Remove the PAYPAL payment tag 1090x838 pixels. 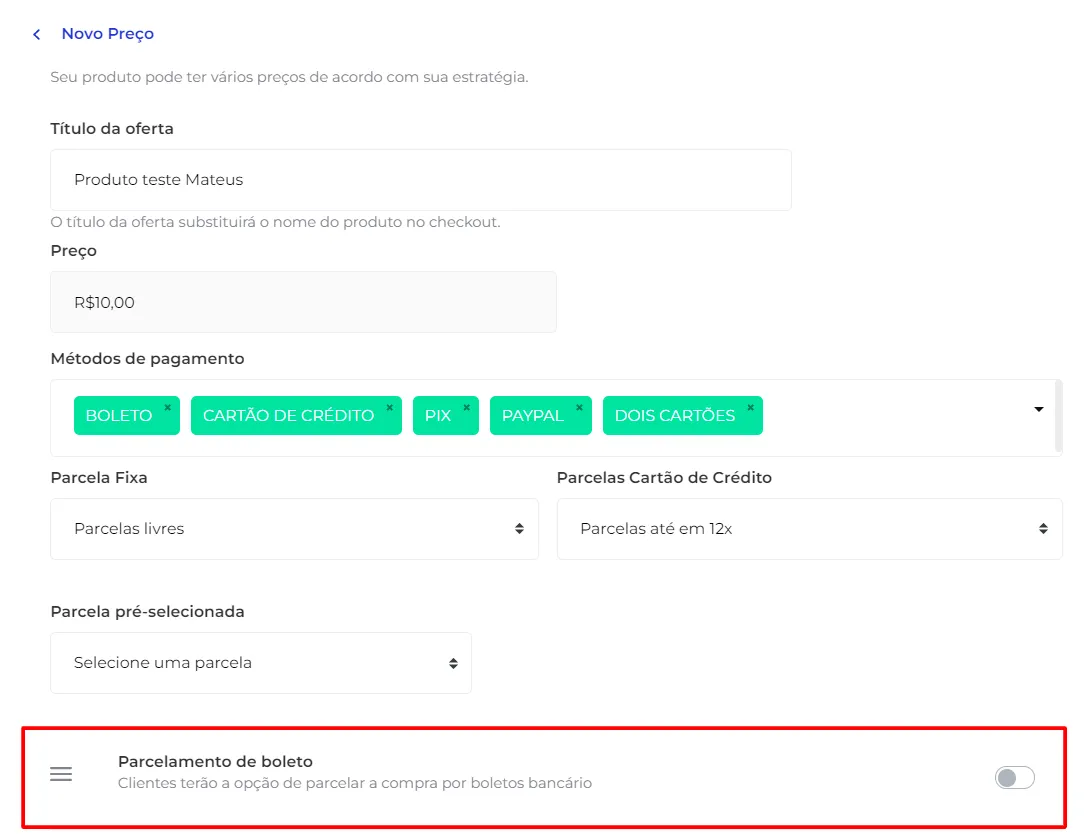579,408
